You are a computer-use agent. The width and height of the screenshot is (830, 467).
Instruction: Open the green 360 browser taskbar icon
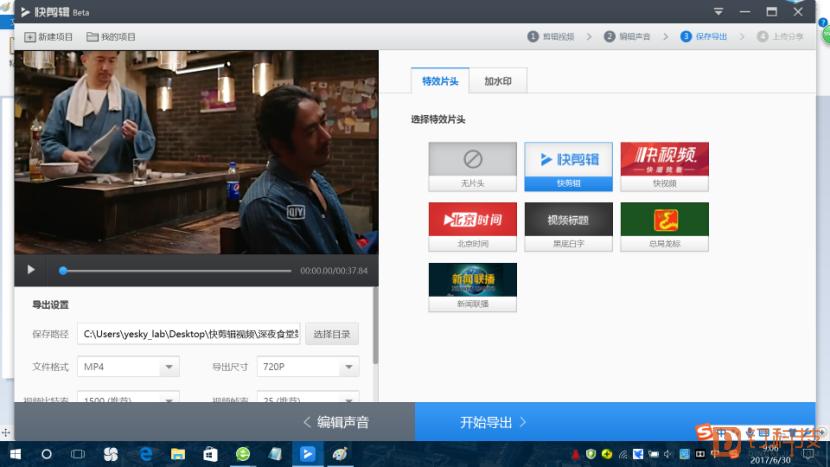[243, 454]
